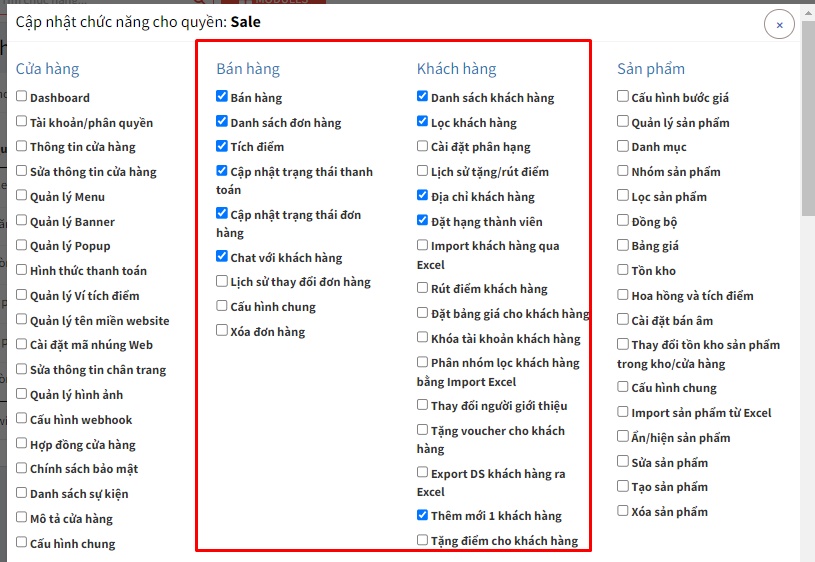Enable Cấu hình webhook checkbox
This screenshot has width=815, height=562.
tap(21, 419)
